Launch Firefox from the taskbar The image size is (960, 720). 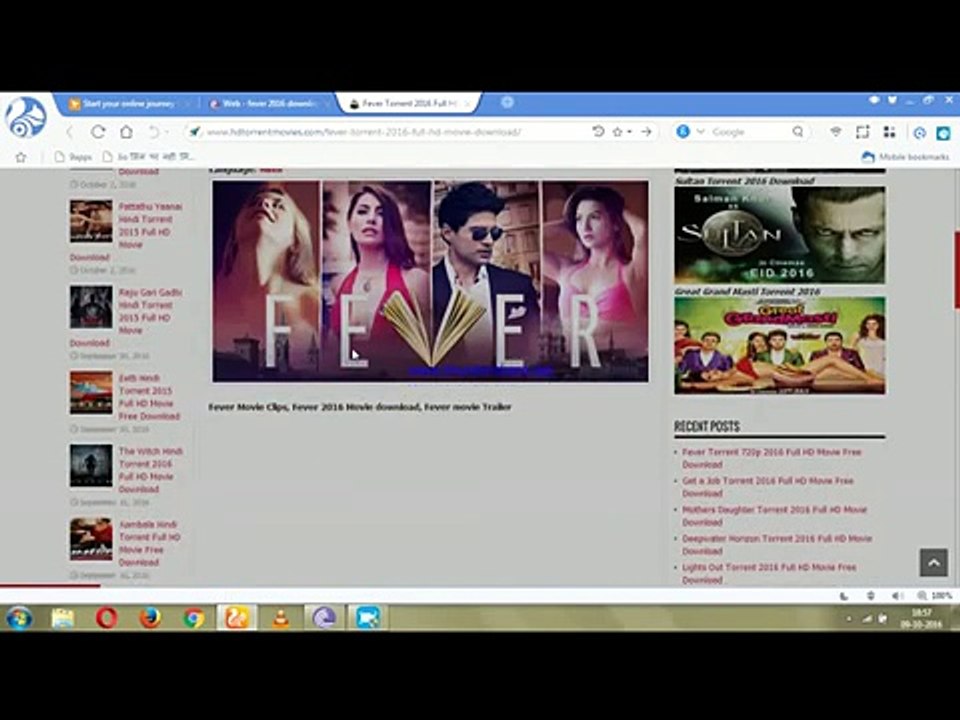coord(150,618)
